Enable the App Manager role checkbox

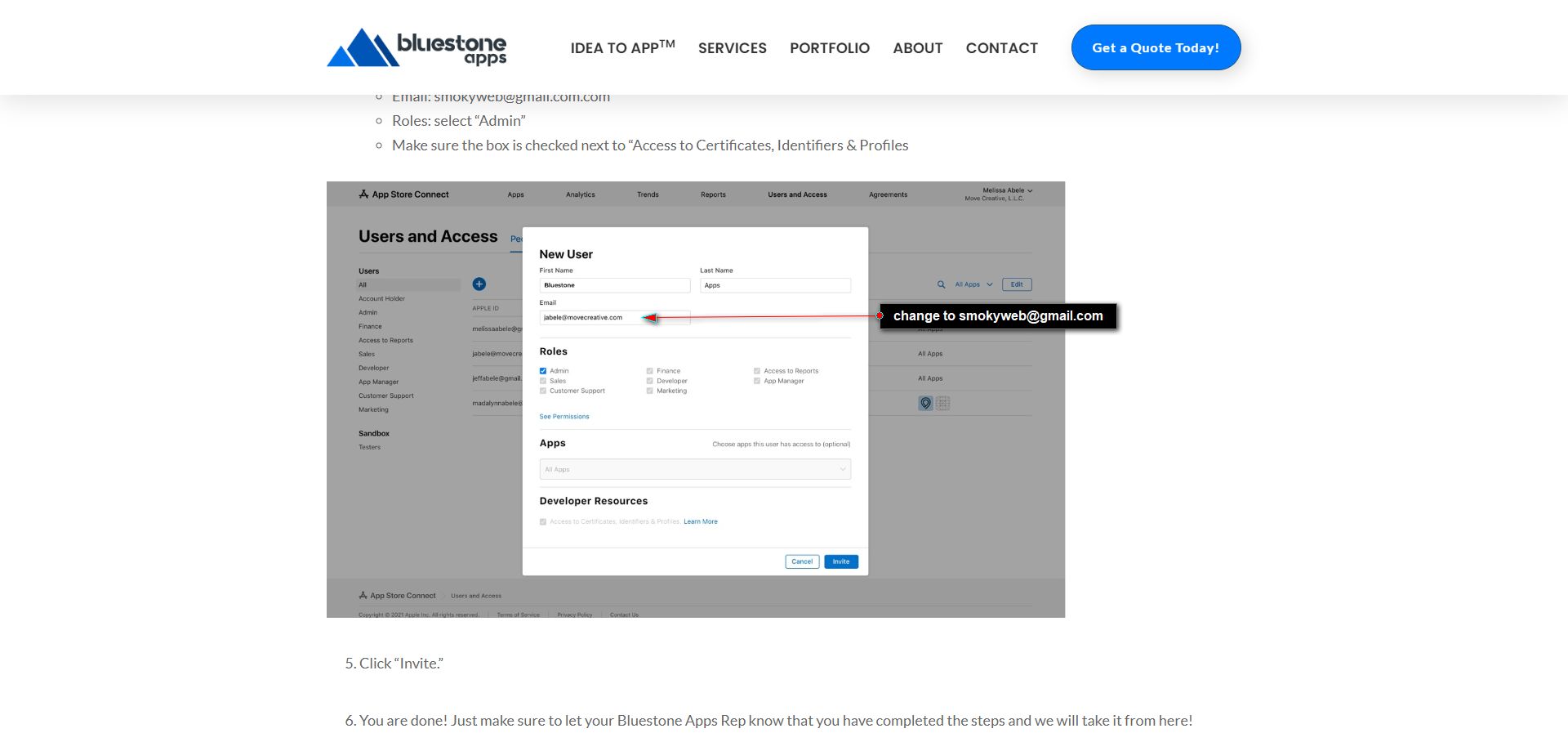coord(757,381)
